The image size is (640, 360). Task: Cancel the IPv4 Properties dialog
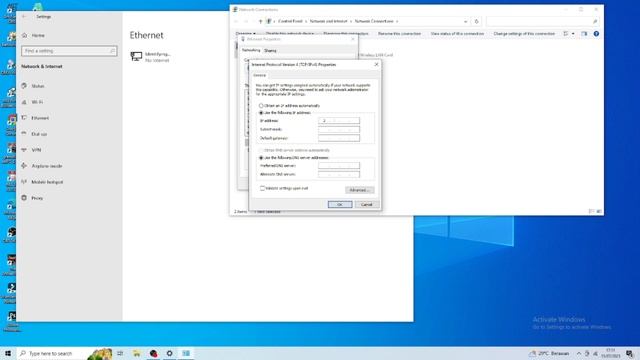367,204
